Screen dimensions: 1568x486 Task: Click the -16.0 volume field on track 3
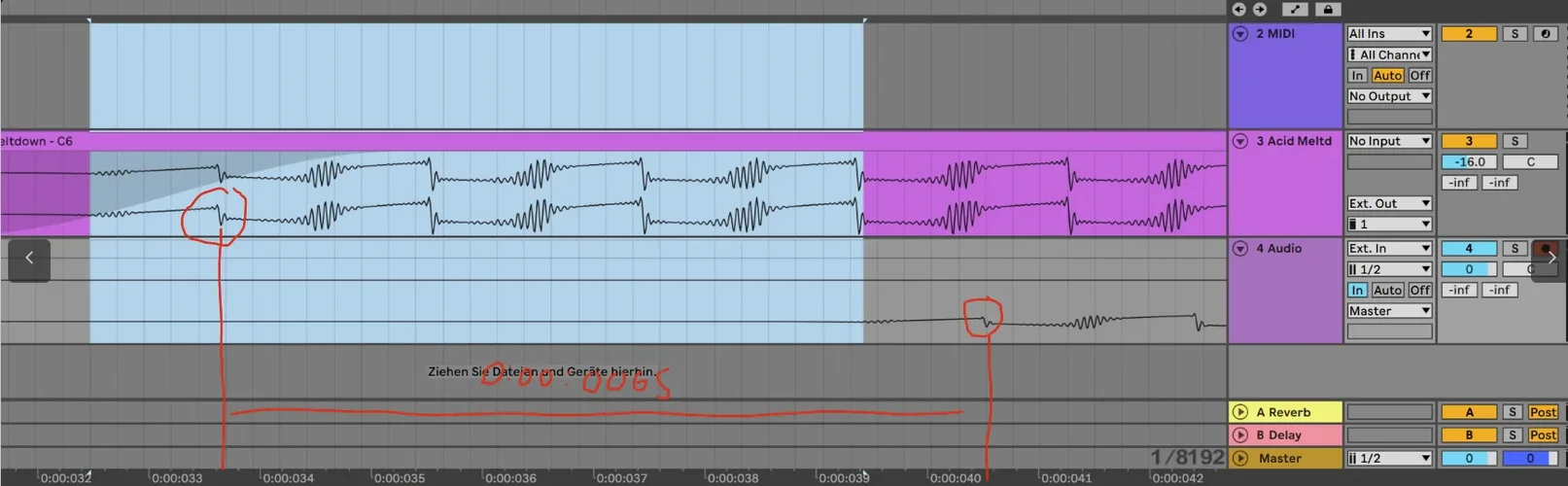1469,162
